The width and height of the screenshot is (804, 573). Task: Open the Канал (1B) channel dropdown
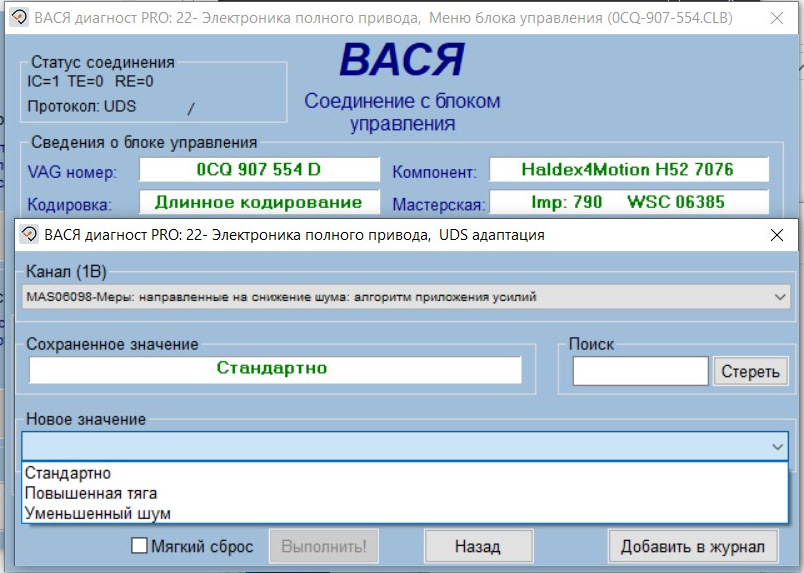click(406, 297)
